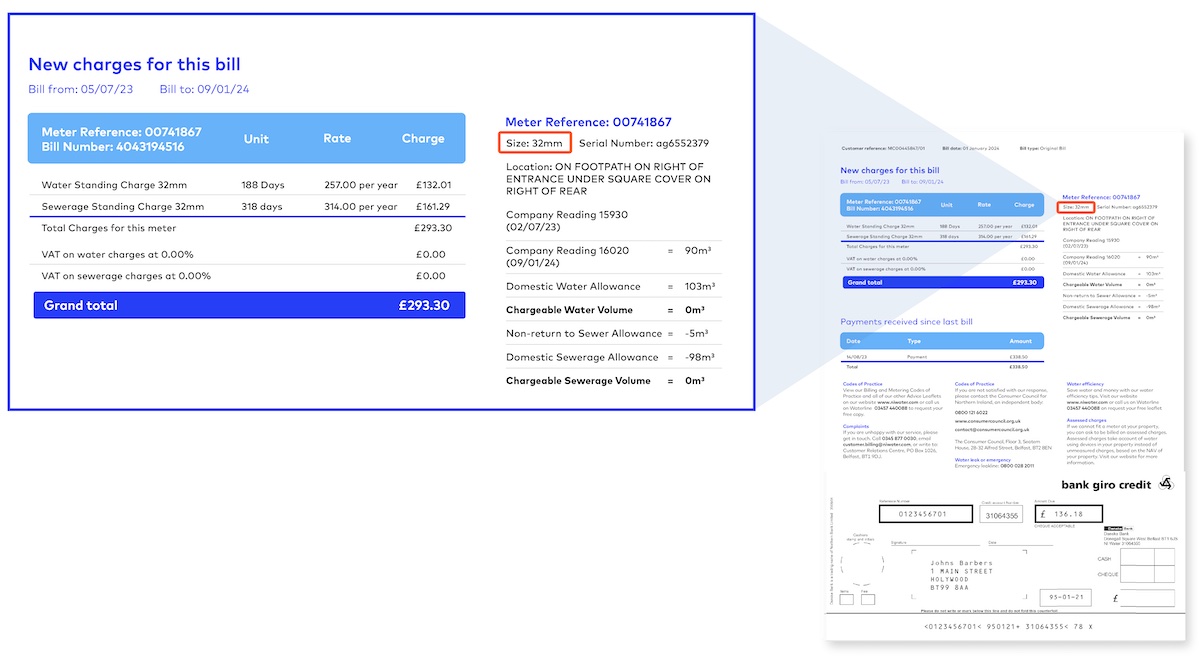Click the 'Grand total' bar in enlarged panel
The image size is (1200, 661).
pyautogui.click(x=249, y=305)
